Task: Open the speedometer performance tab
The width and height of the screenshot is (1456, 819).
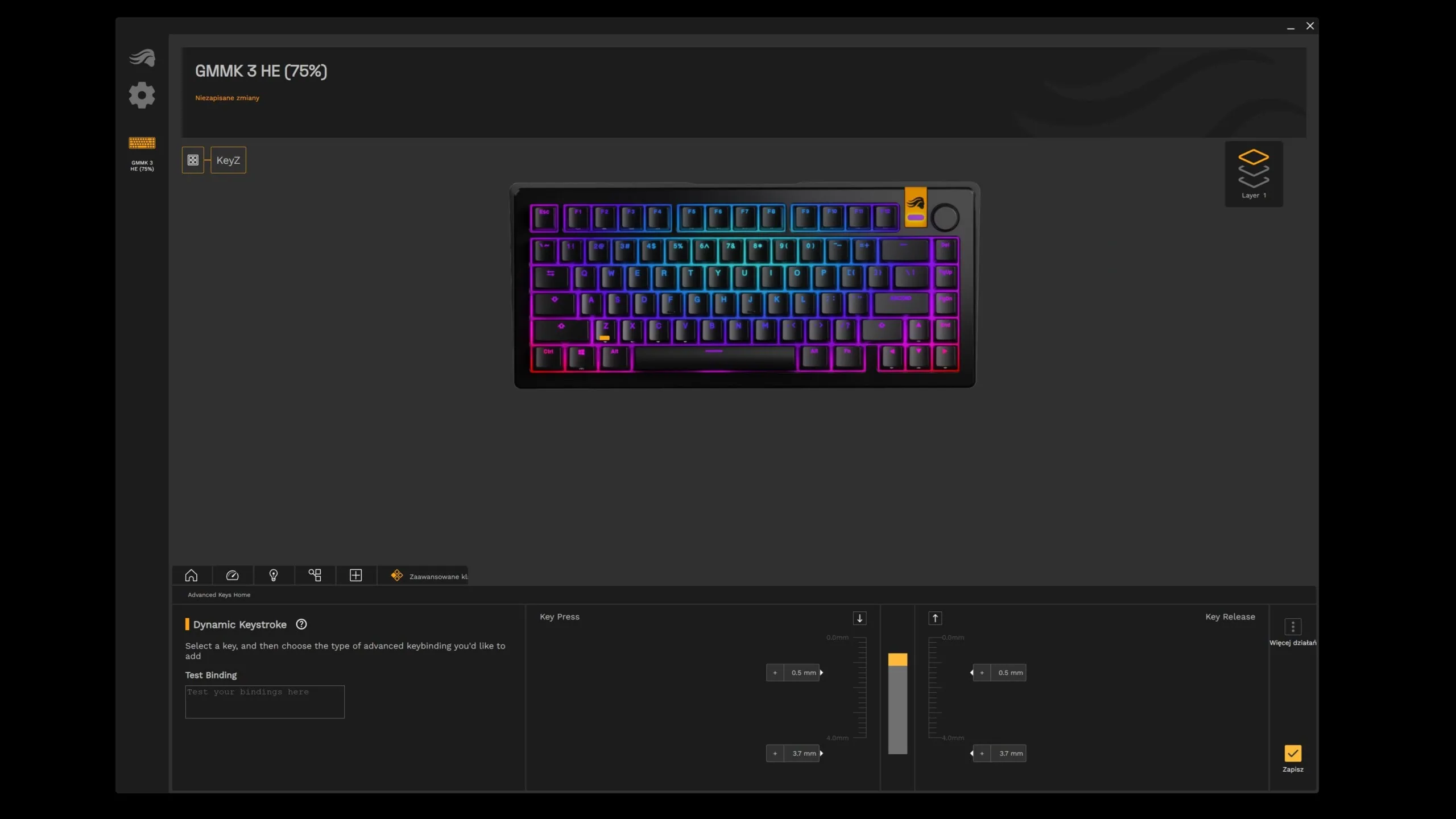Action: (x=232, y=576)
